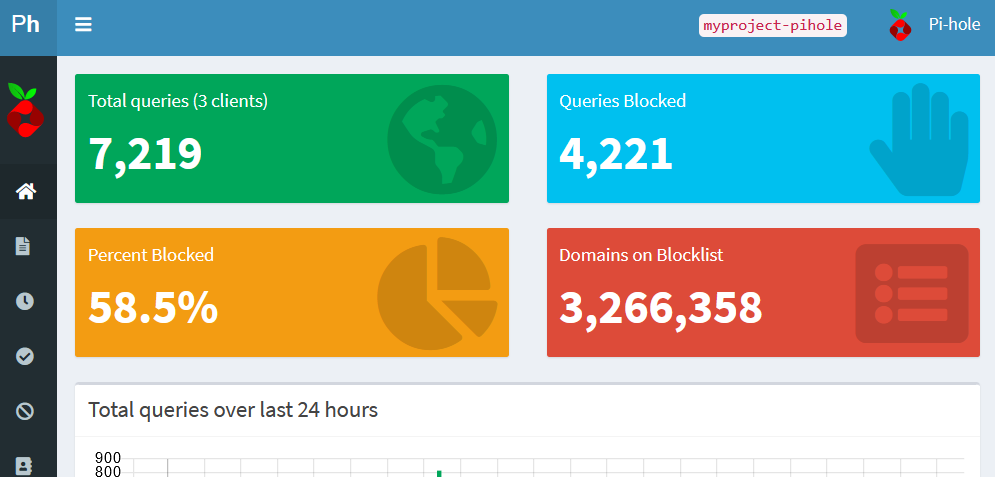995x477 pixels.
Task: Click the green bar in queries chart
Action: pyautogui.click(x=438, y=474)
